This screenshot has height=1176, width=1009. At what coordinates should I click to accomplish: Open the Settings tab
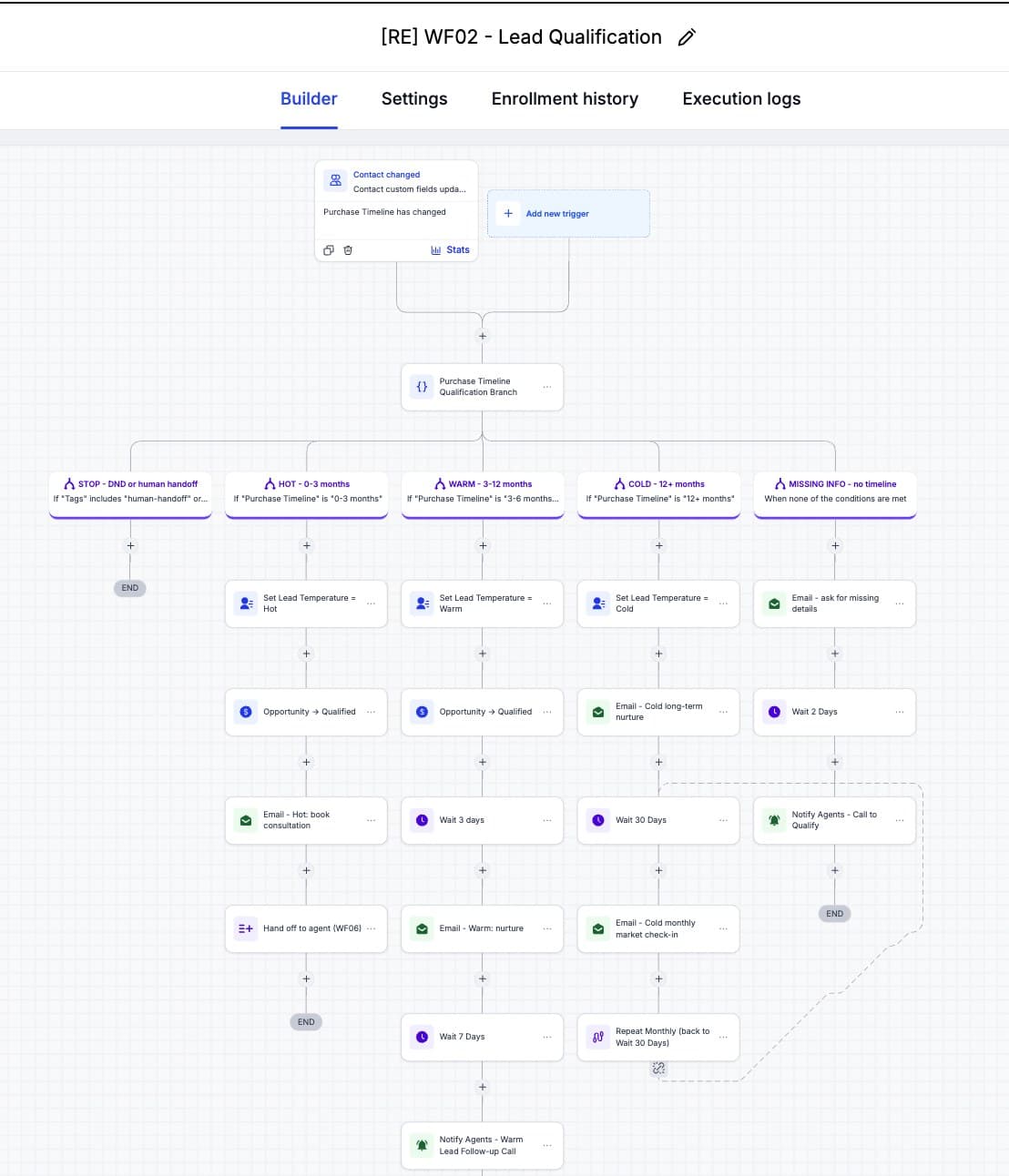(x=414, y=98)
